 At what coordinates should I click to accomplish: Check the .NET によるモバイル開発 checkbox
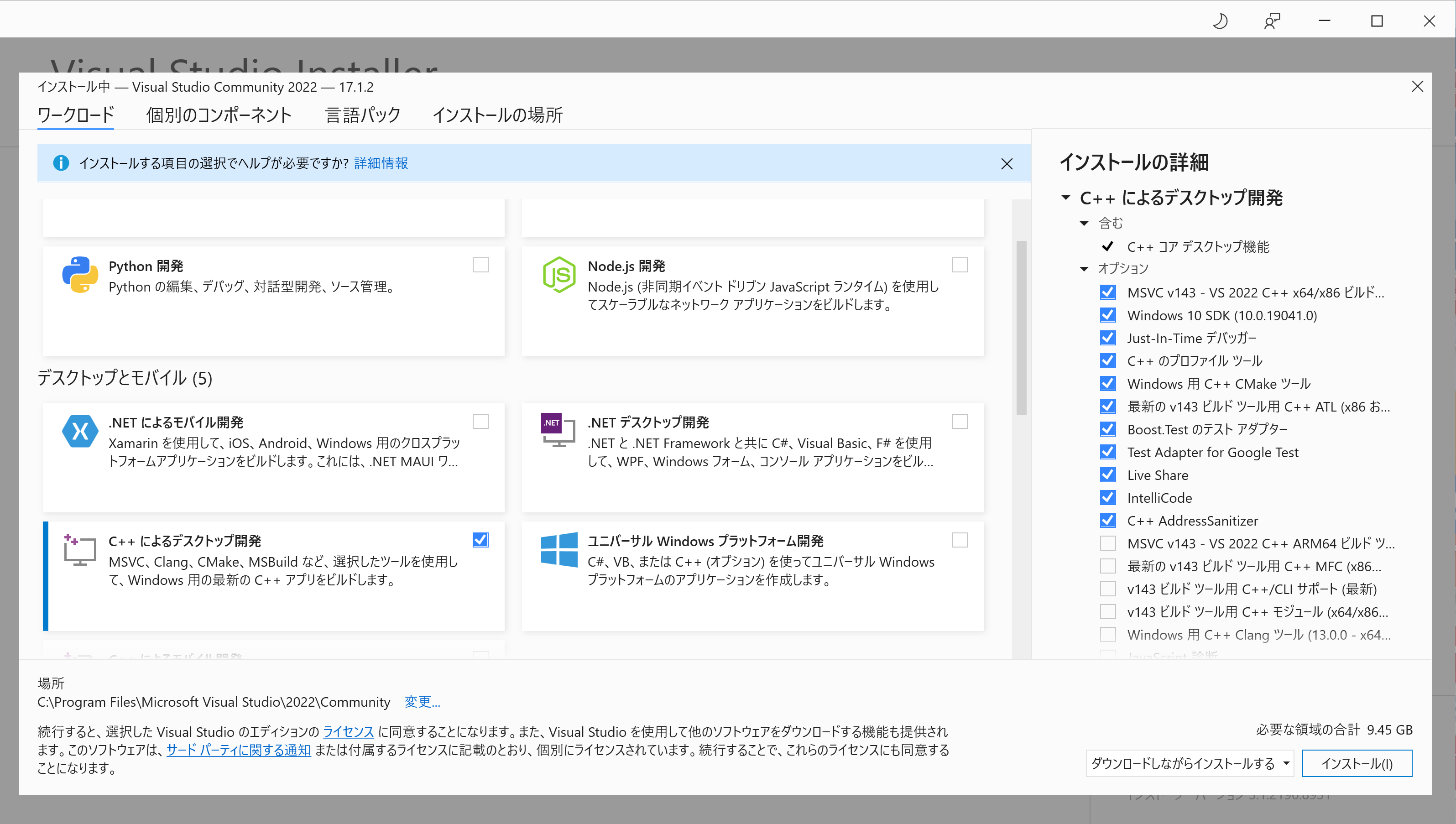pyautogui.click(x=480, y=422)
